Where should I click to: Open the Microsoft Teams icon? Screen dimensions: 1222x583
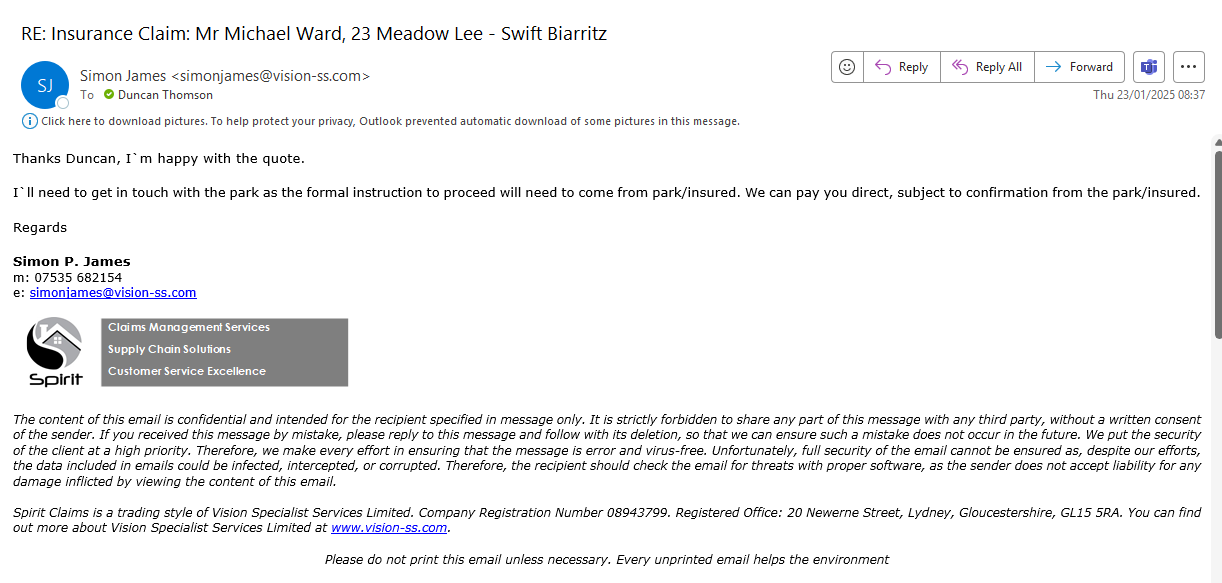point(1149,67)
